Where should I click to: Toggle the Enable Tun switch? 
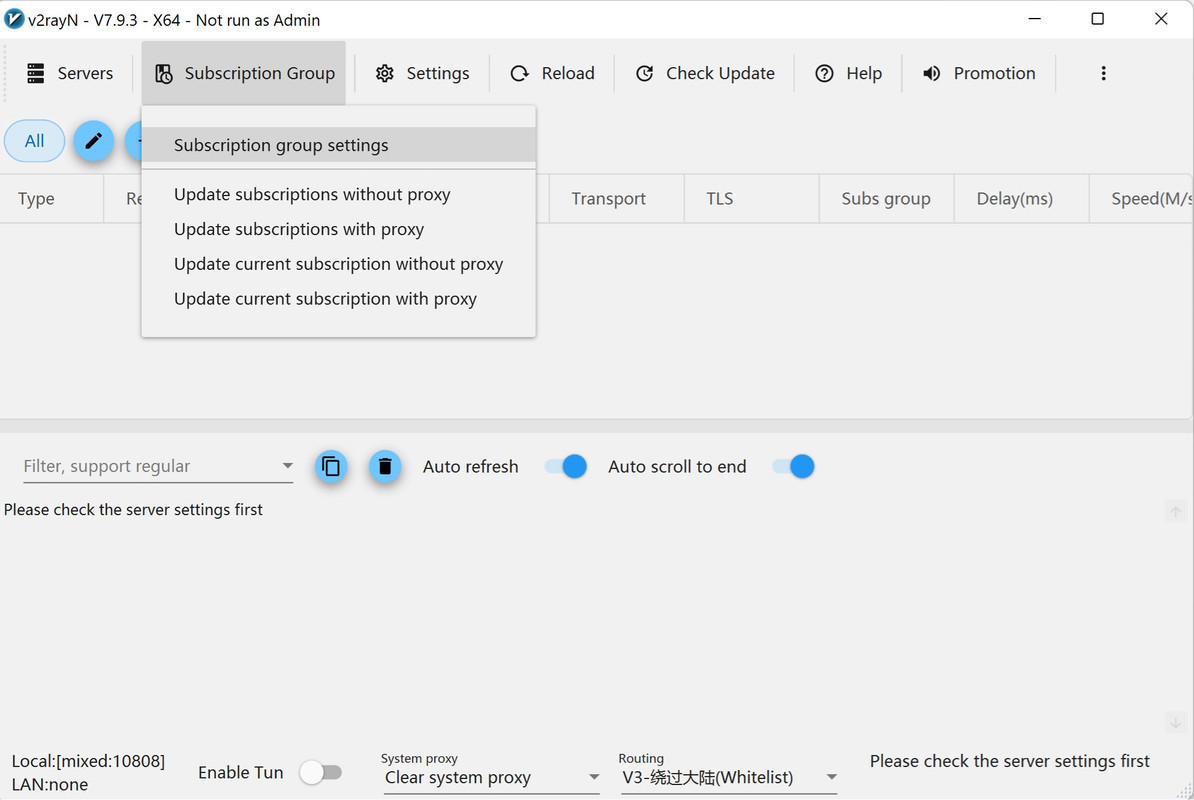pyautogui.click(x=321, y=773)
